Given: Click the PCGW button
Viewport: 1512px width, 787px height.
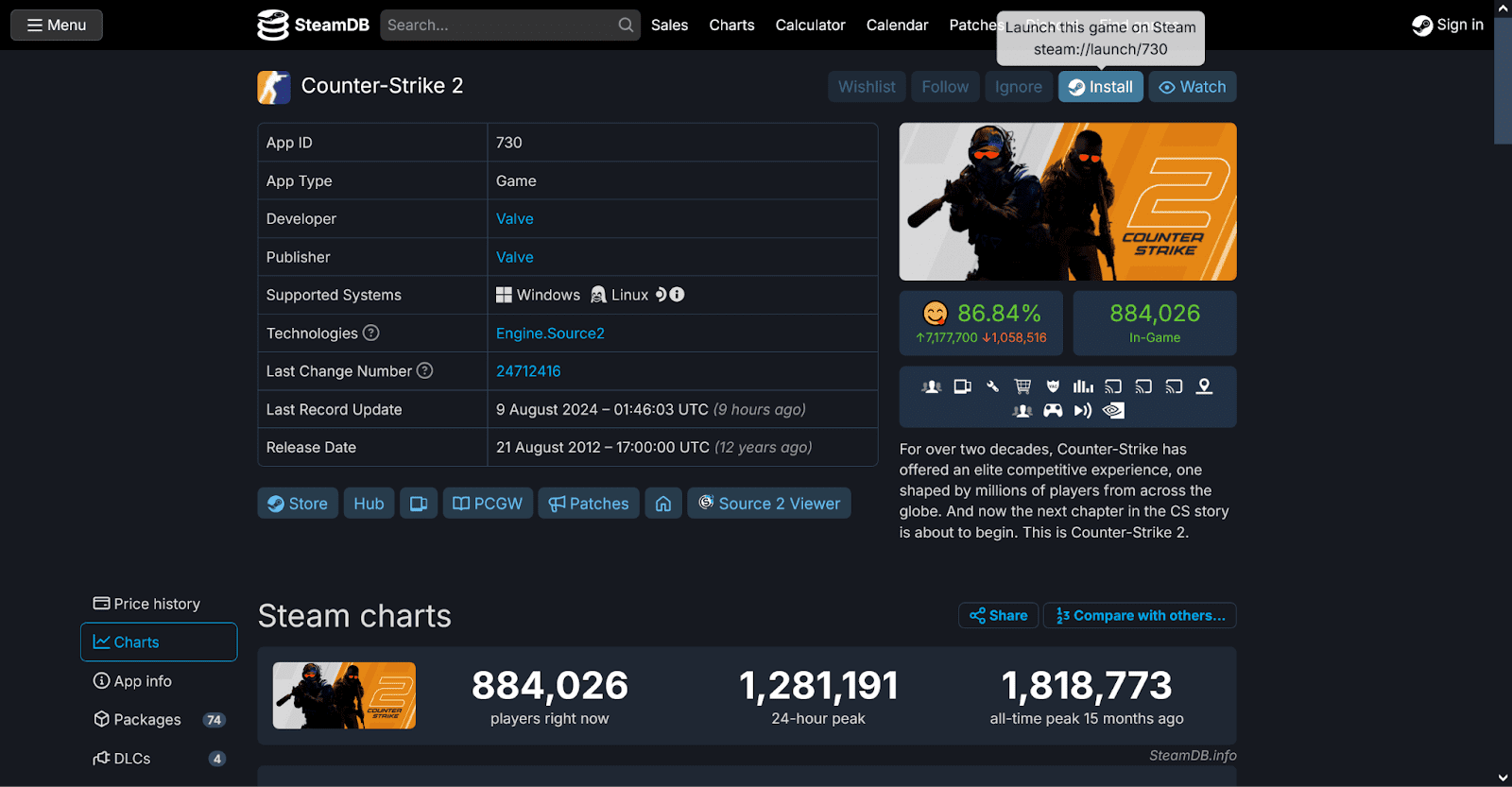Looking at the screenshot, I should click(x=488, y=504).
